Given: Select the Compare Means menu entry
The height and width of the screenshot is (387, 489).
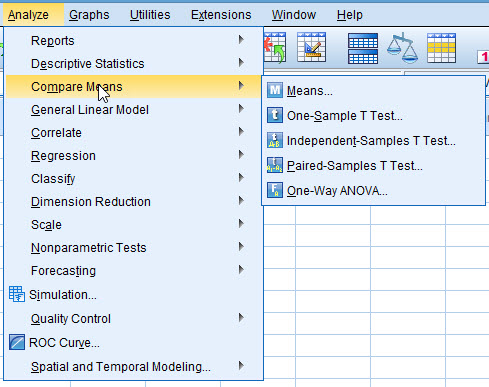Looking at the screenshot, I should [133, 87].
